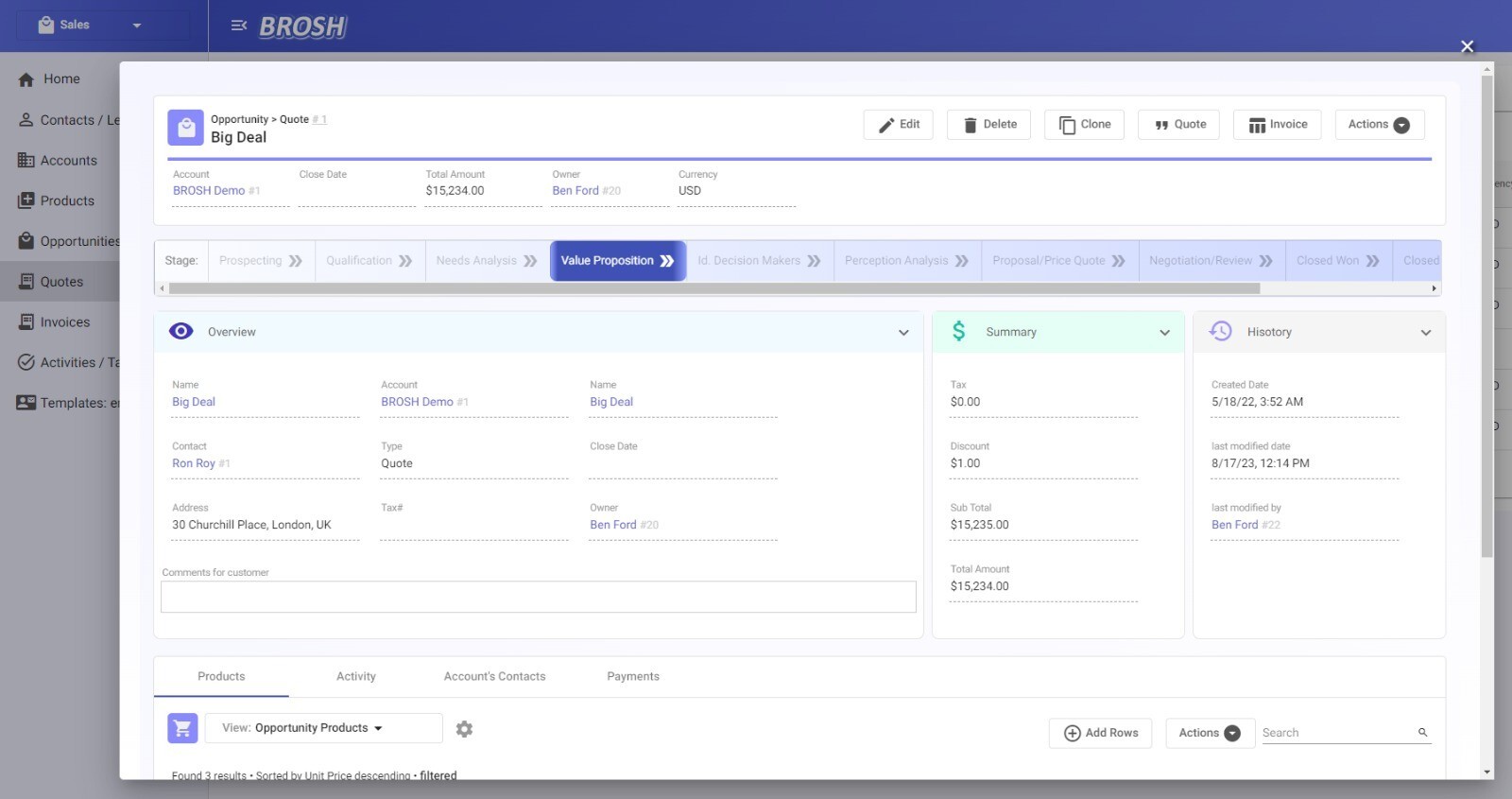Viewport: 1512px width, 799px height.
Task: Collapse the Overview panel chevron
Action: point(903,333)
